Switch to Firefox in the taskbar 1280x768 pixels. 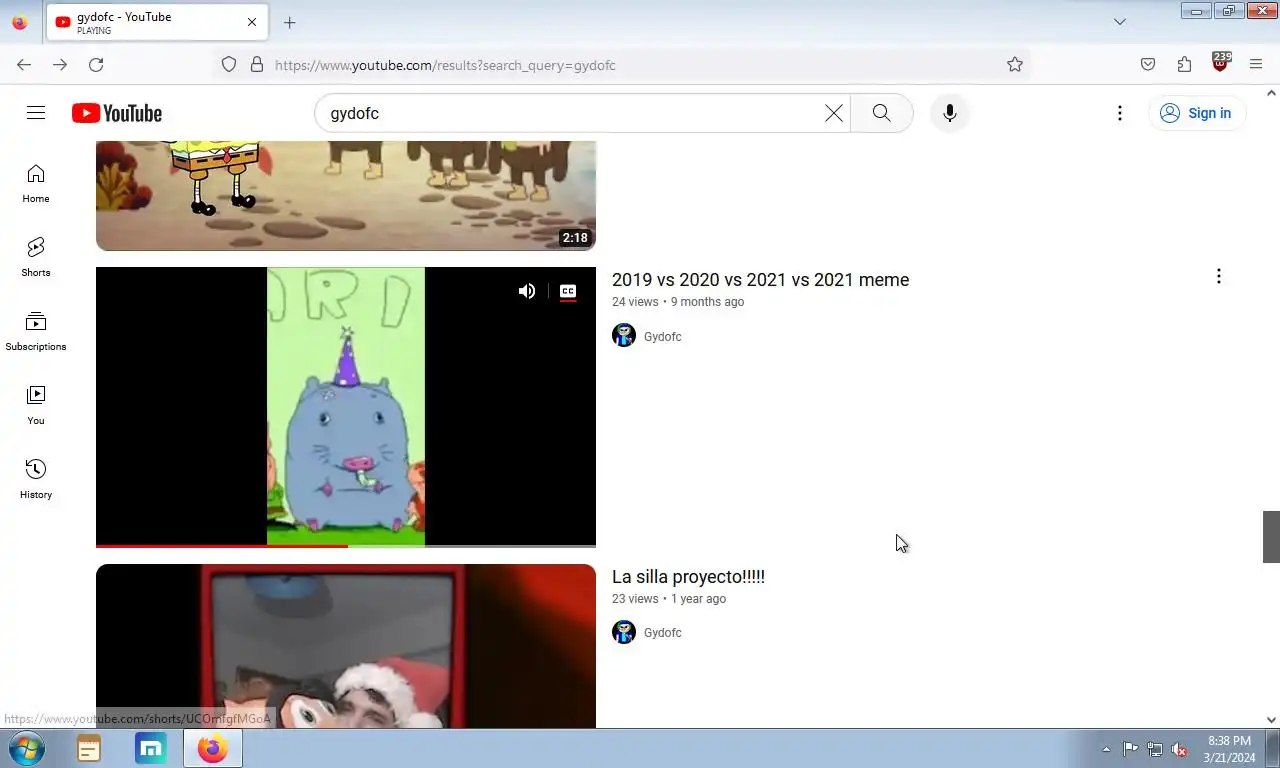coord(213,749)
